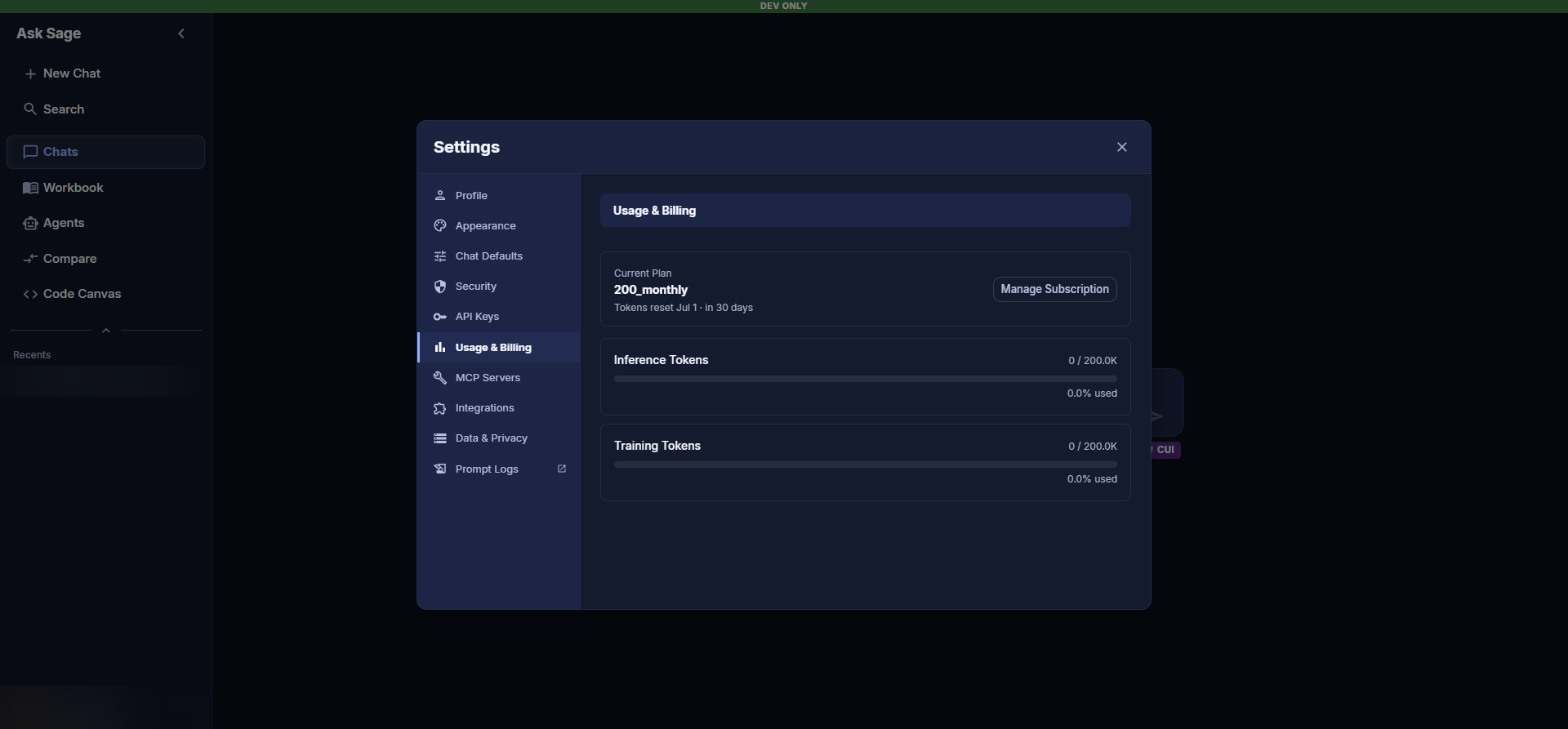The height and width of the screenshot is (729, 1568).
Task: Switch to Appearance settings
Action: tap(499, 225)
